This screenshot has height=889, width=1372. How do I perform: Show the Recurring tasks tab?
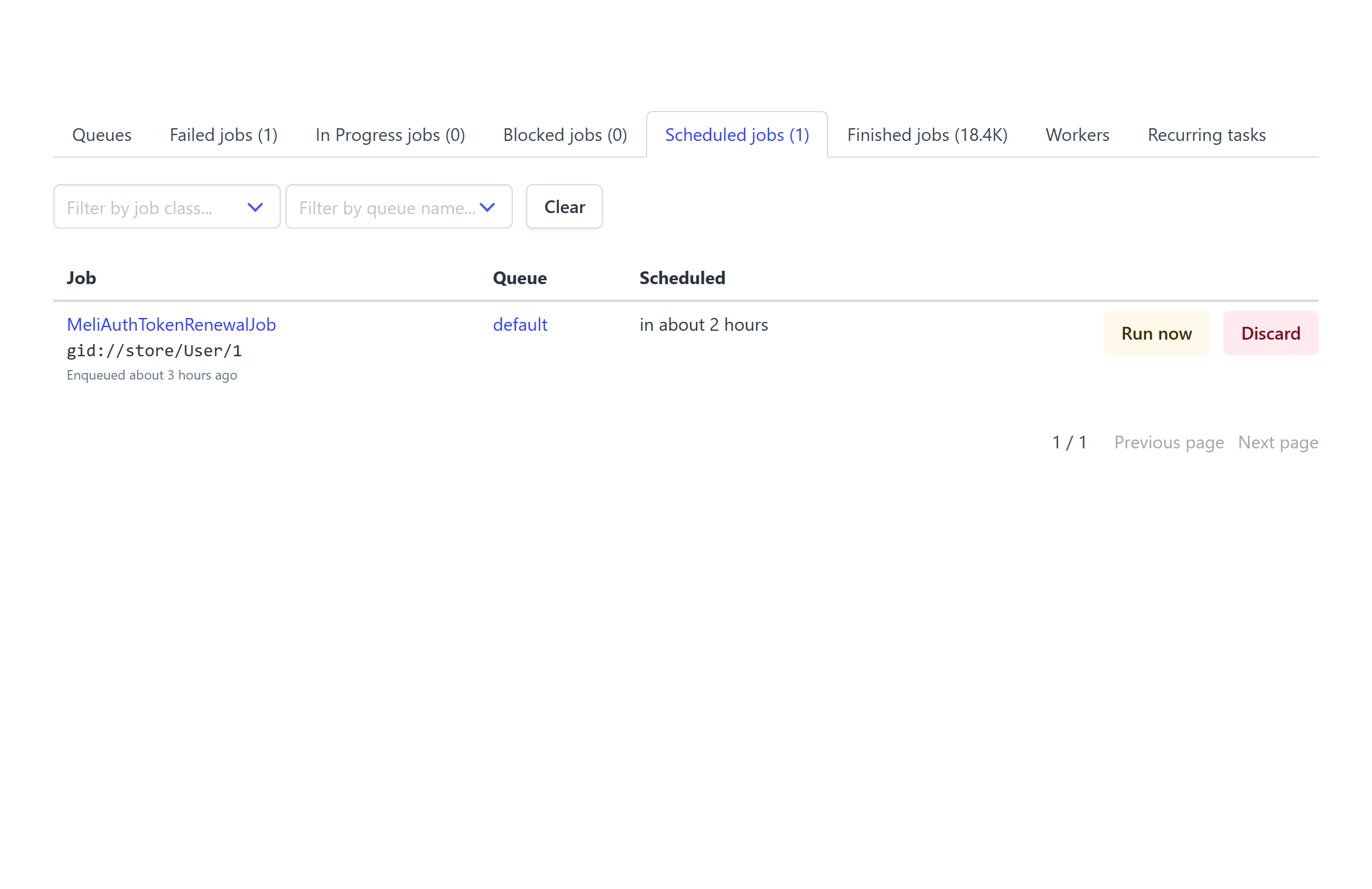(1206, 135)
